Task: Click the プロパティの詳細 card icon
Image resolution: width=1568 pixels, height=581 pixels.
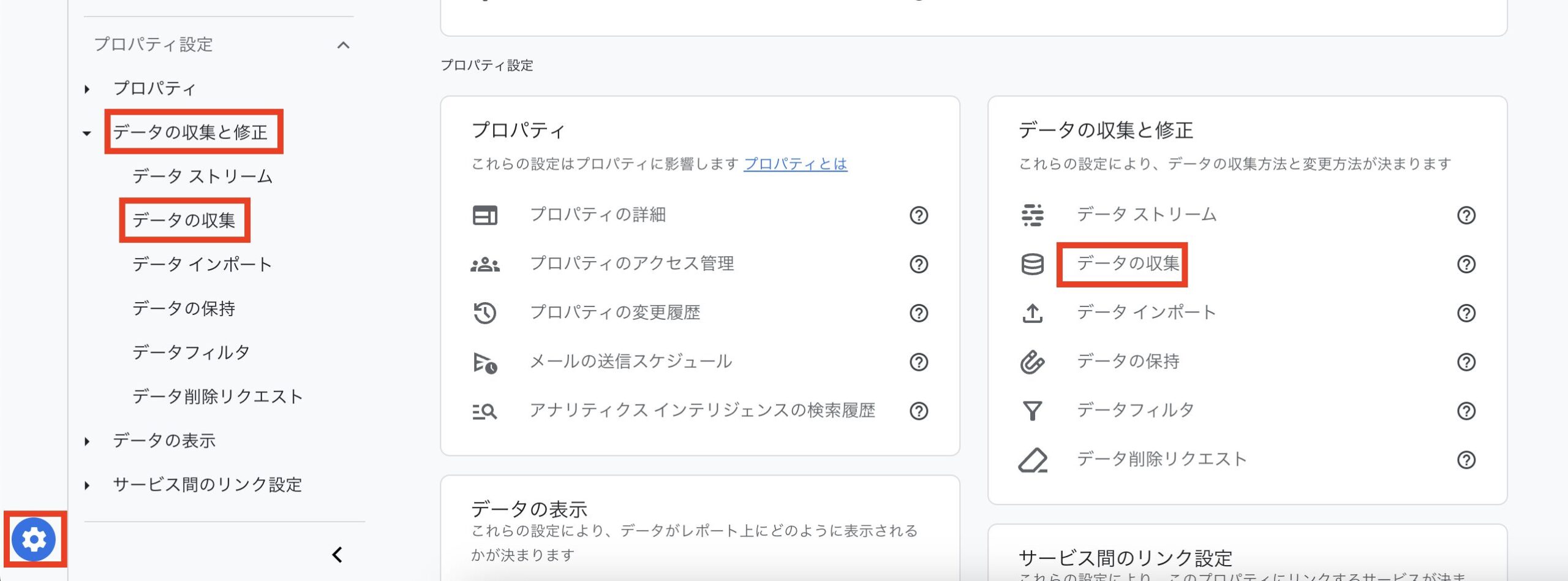Action: coord(485,215)
